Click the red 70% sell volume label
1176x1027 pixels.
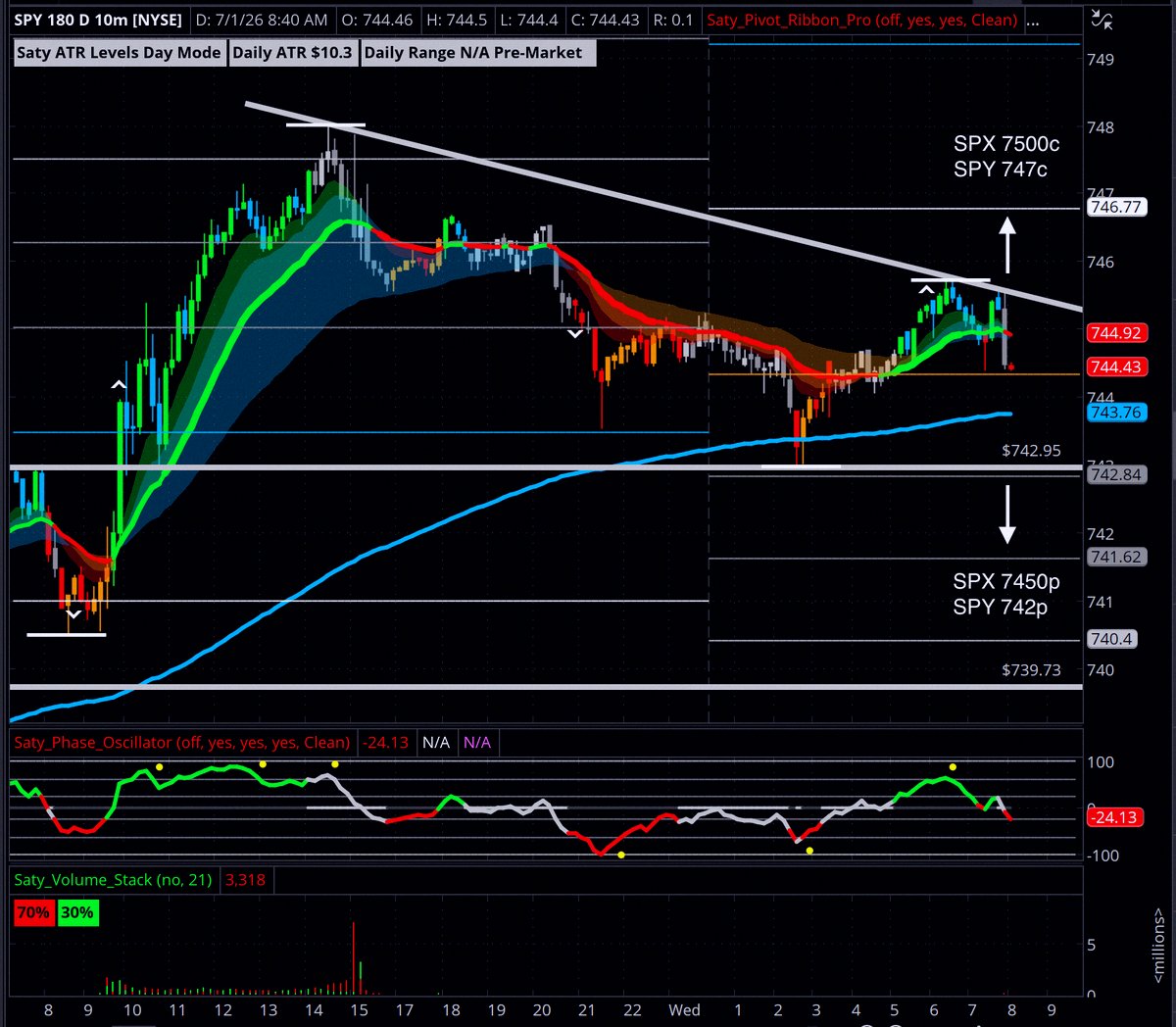(32, 912)
